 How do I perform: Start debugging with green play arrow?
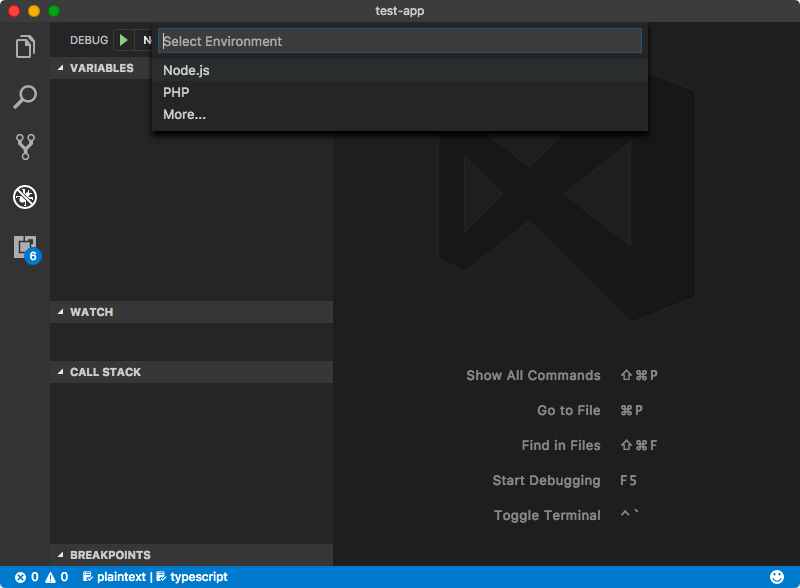pyautogui.click(x=123, y=40)
